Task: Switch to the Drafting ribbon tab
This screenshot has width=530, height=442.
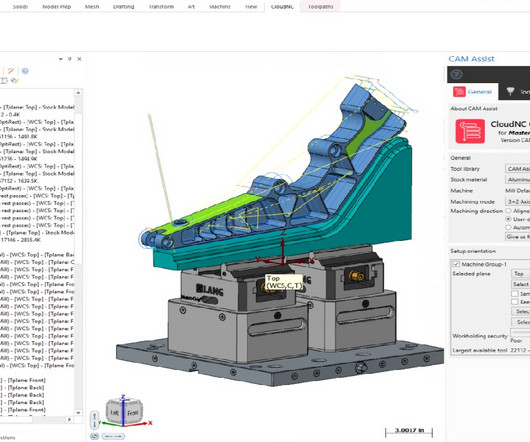Action: click(123, 6)
